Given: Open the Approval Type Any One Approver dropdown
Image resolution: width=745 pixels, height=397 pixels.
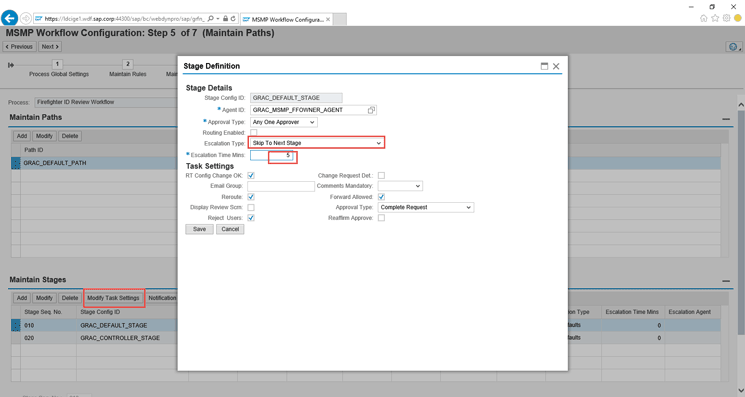Looking at the screenshot, I should (x=284, y=122).
